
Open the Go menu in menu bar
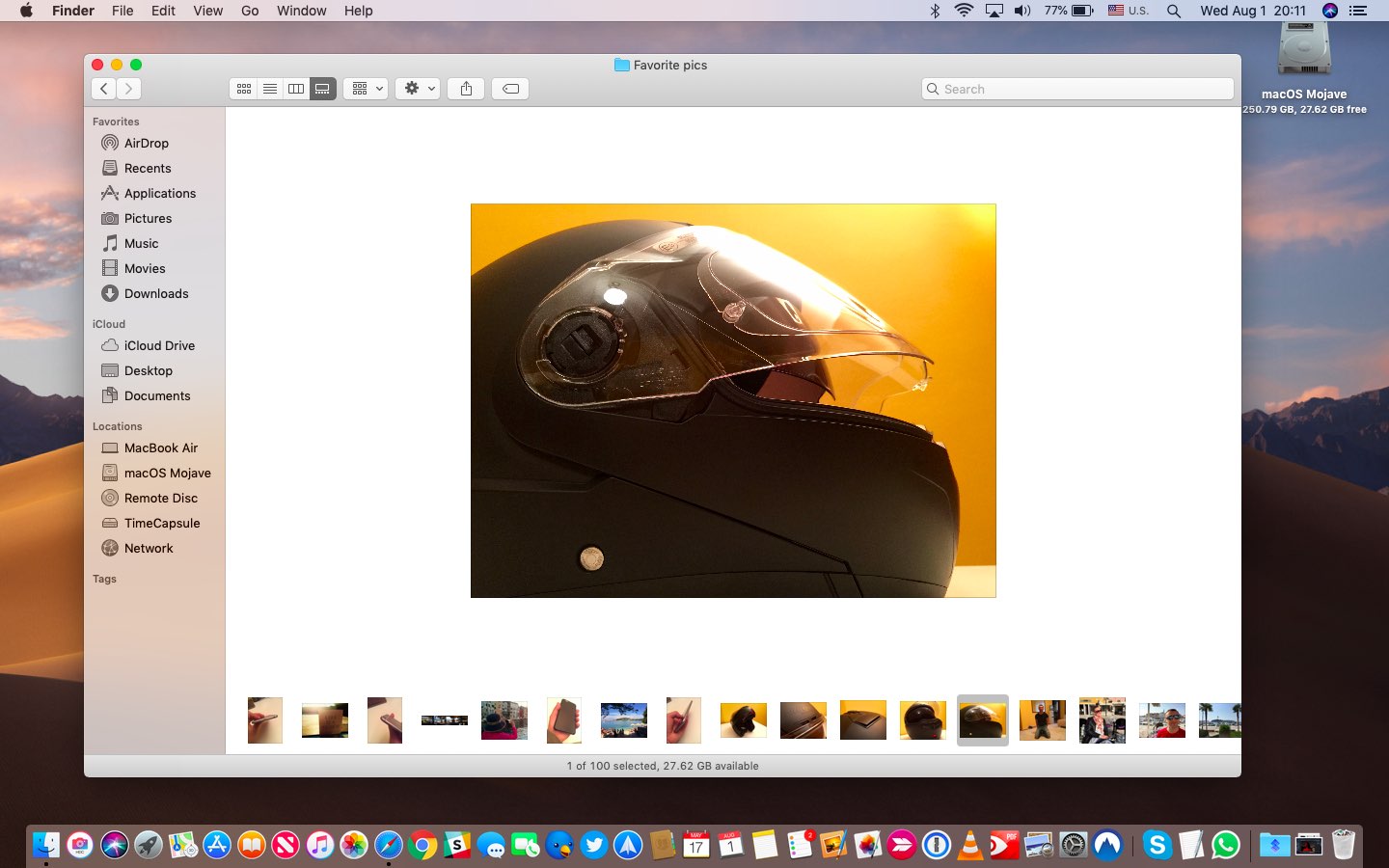point(250,11)
